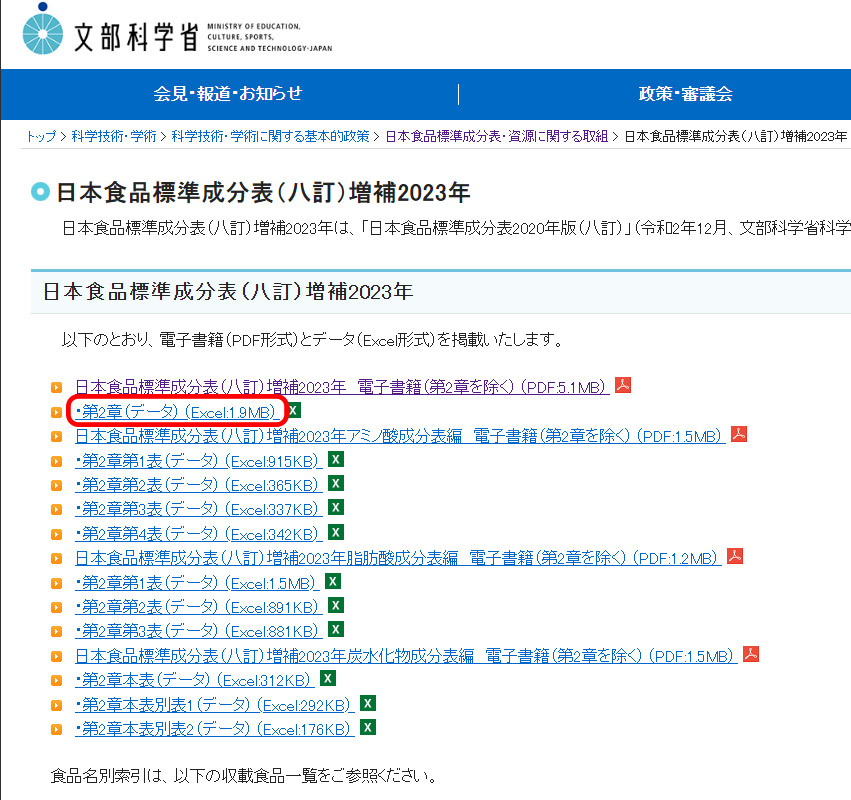Download 第2章第1表 Excel 915KB link
Viewport: 851px width, 800px height.
[x=199, y=461]
